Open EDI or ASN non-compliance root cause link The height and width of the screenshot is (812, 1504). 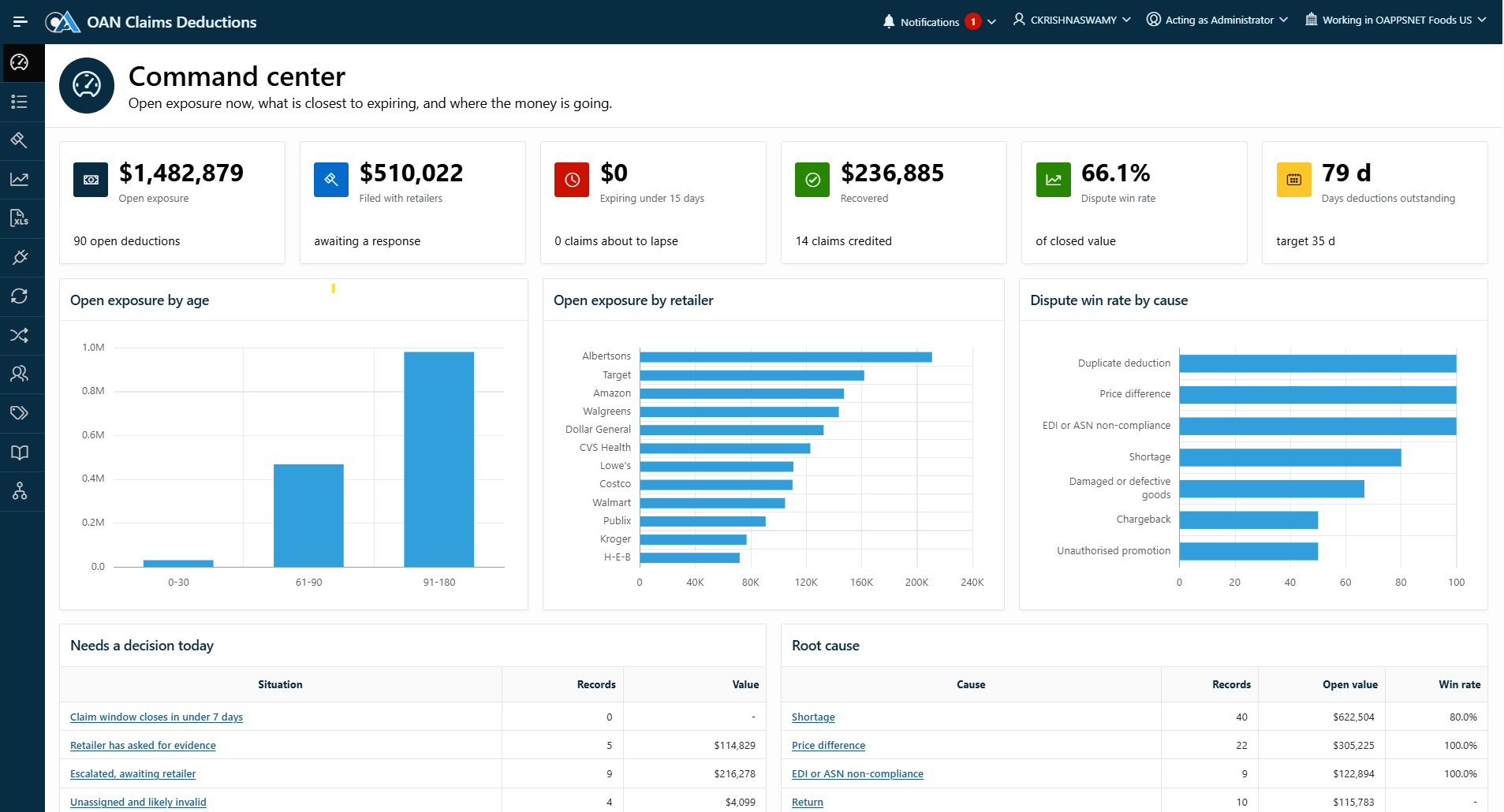857,773
